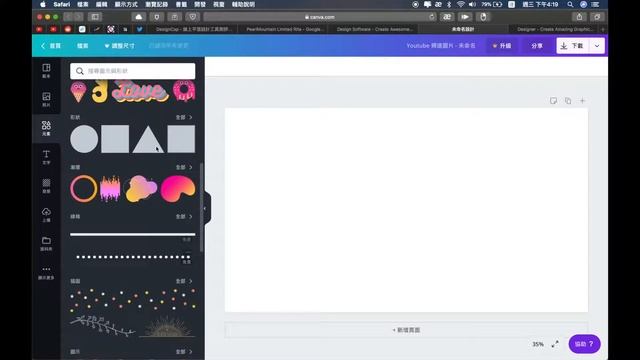Expand bottom category via 全部 arrow
Screen dimensions: 640x360
(x=184, y=352)
